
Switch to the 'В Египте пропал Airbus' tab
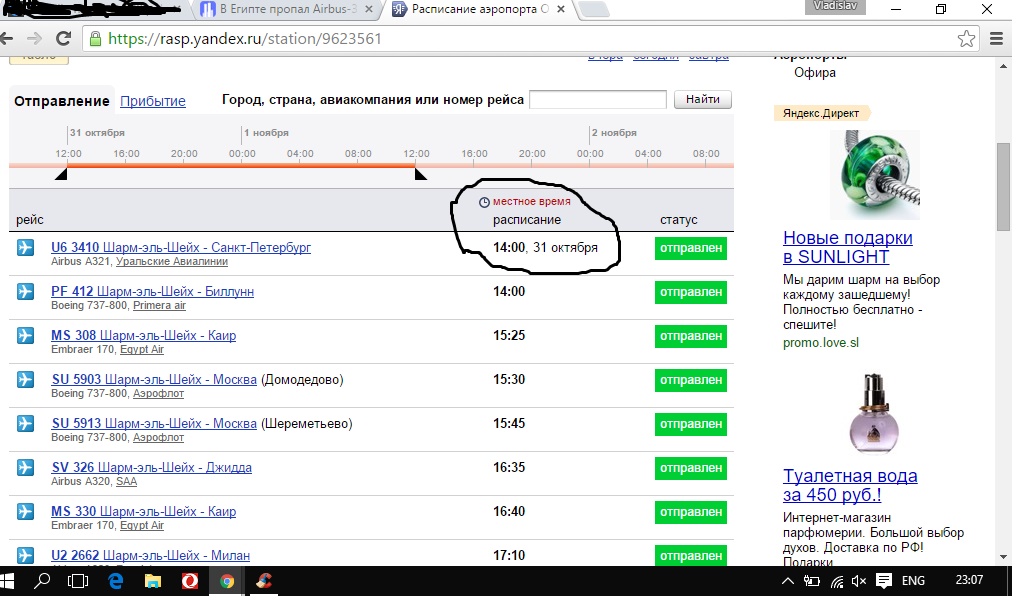click(286, 9)
